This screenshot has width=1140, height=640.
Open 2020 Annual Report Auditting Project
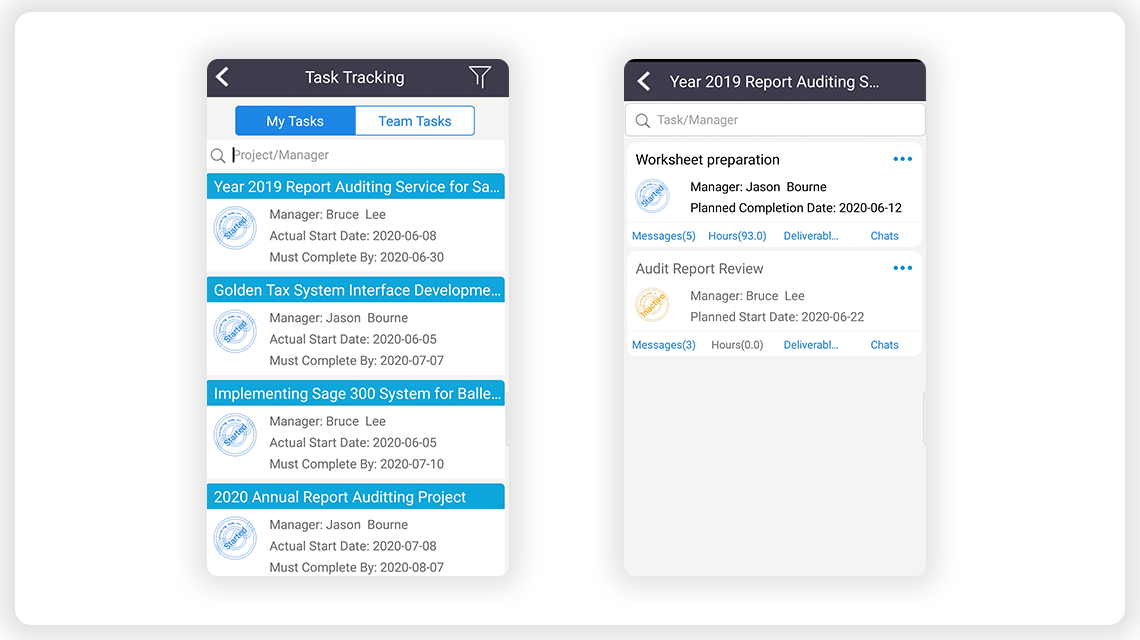coord(356,497)
